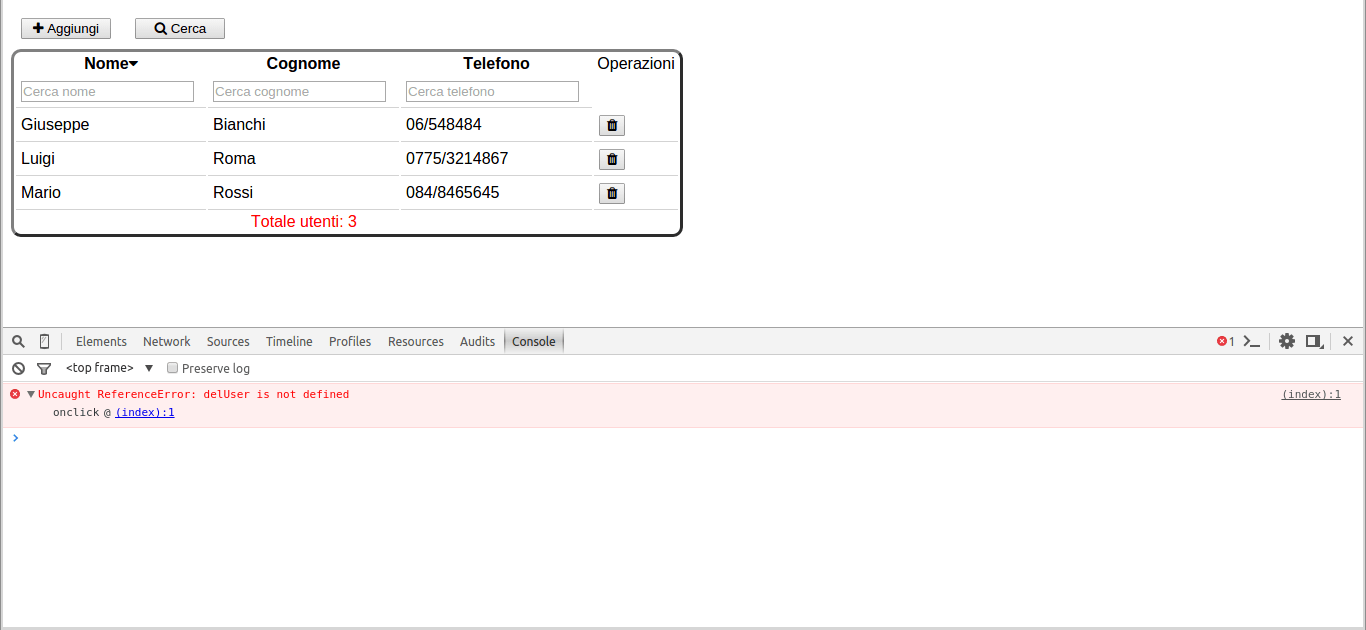Image resolution: width=1366 pixels, height=630 pixels.
Task: Select the inspect element magnifier tool
Action: tap(18, 341)
